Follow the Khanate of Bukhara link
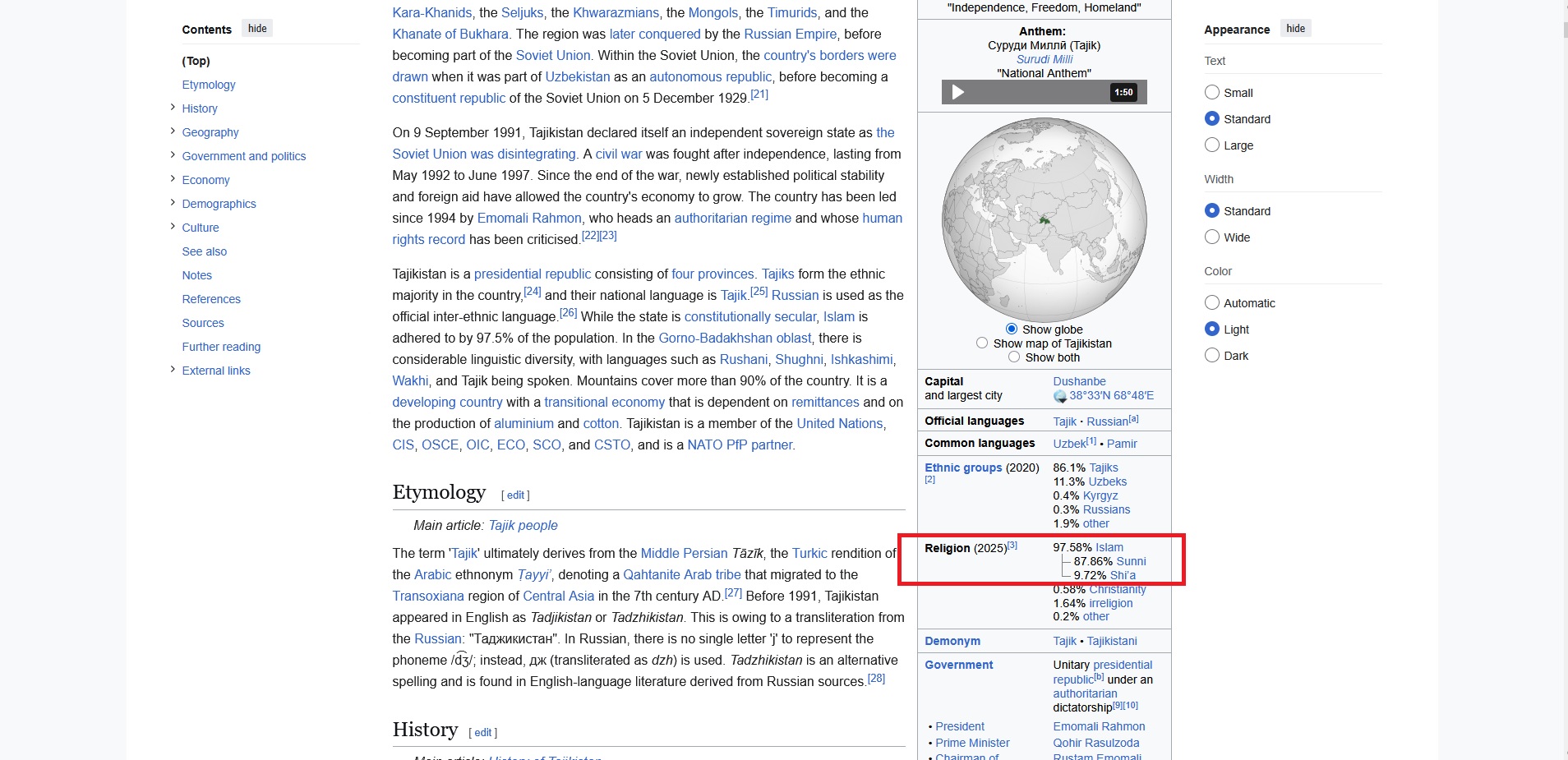Screen dimensions: 1568x760 (450, 34)
